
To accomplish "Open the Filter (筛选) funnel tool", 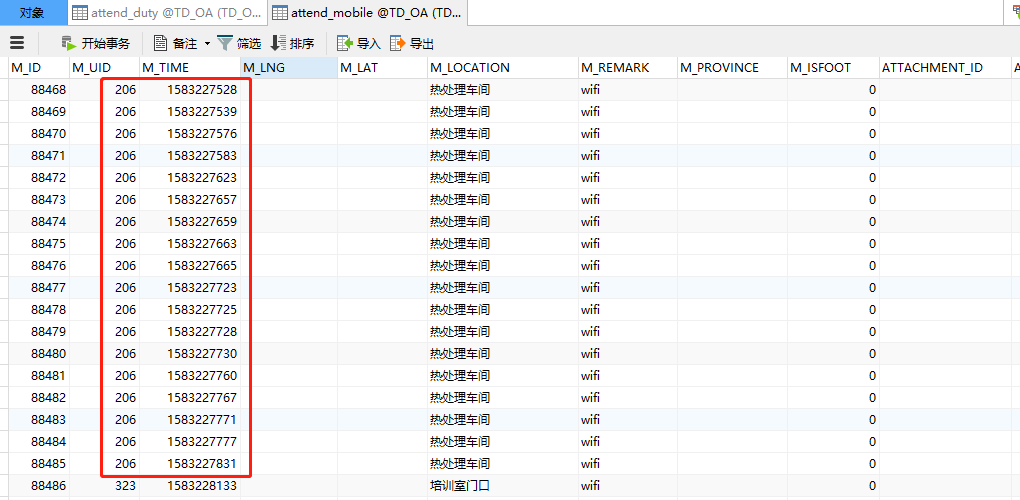I will (239, 43).
